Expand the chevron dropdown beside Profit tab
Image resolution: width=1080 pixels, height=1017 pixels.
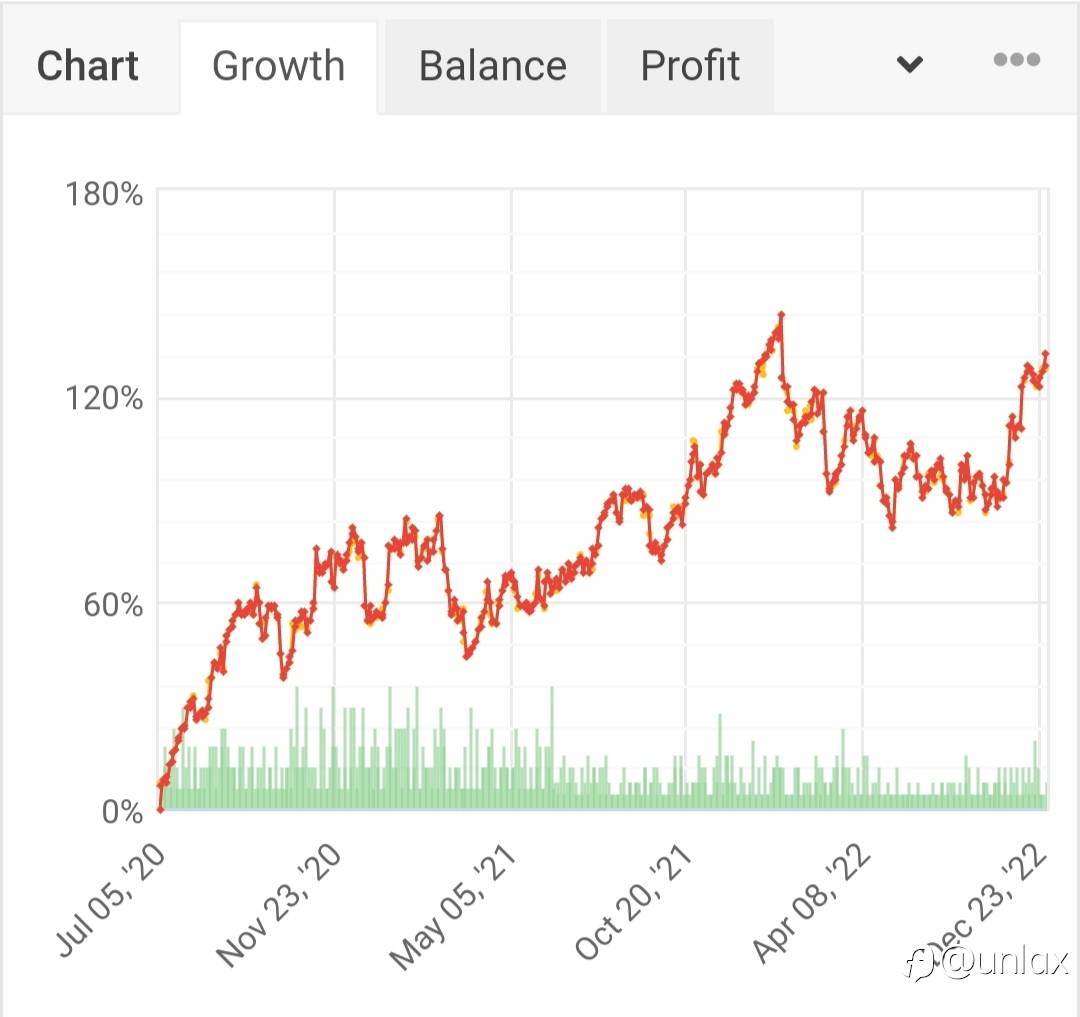pyautogui.click(x=909, y=66)
